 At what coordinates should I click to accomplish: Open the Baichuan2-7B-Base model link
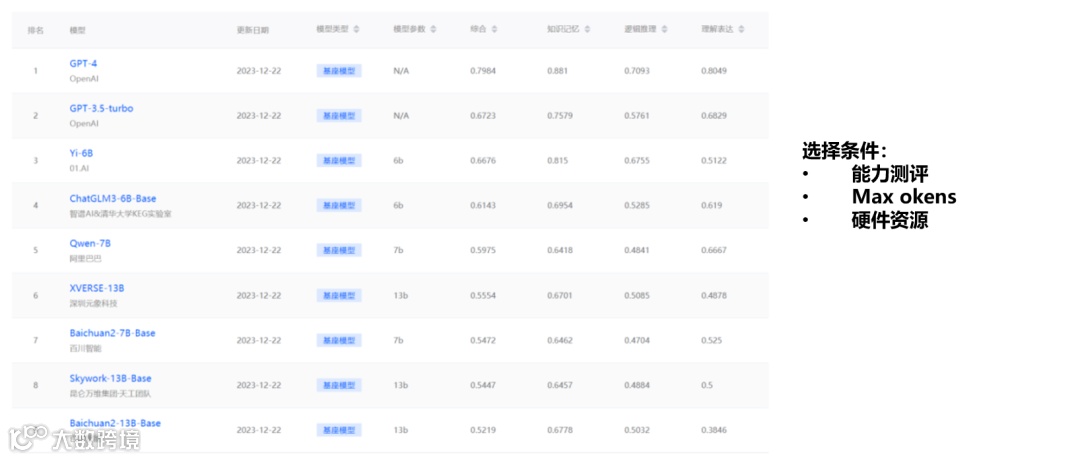tap(112, 333)
